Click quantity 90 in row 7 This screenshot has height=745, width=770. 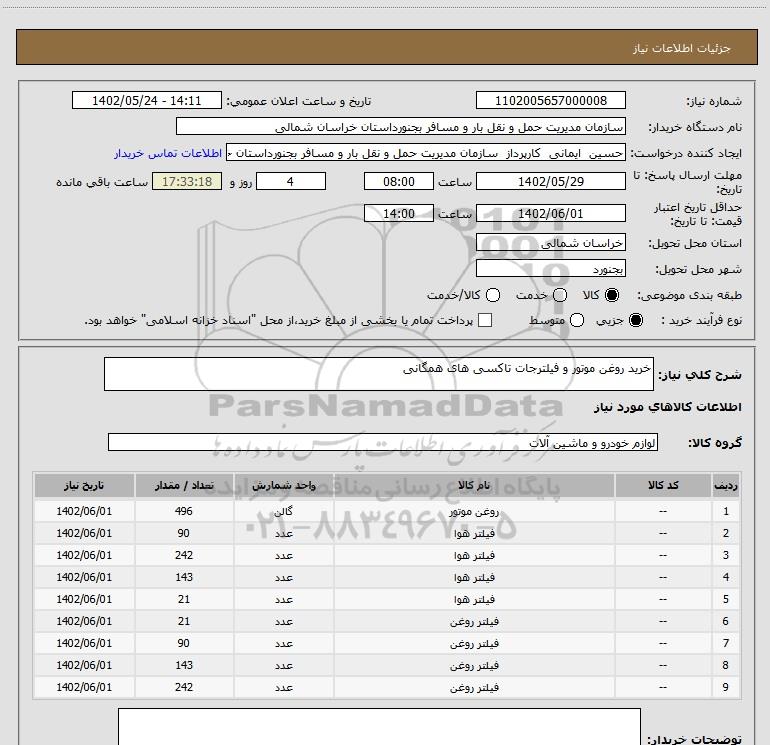(x=184, y=643)
